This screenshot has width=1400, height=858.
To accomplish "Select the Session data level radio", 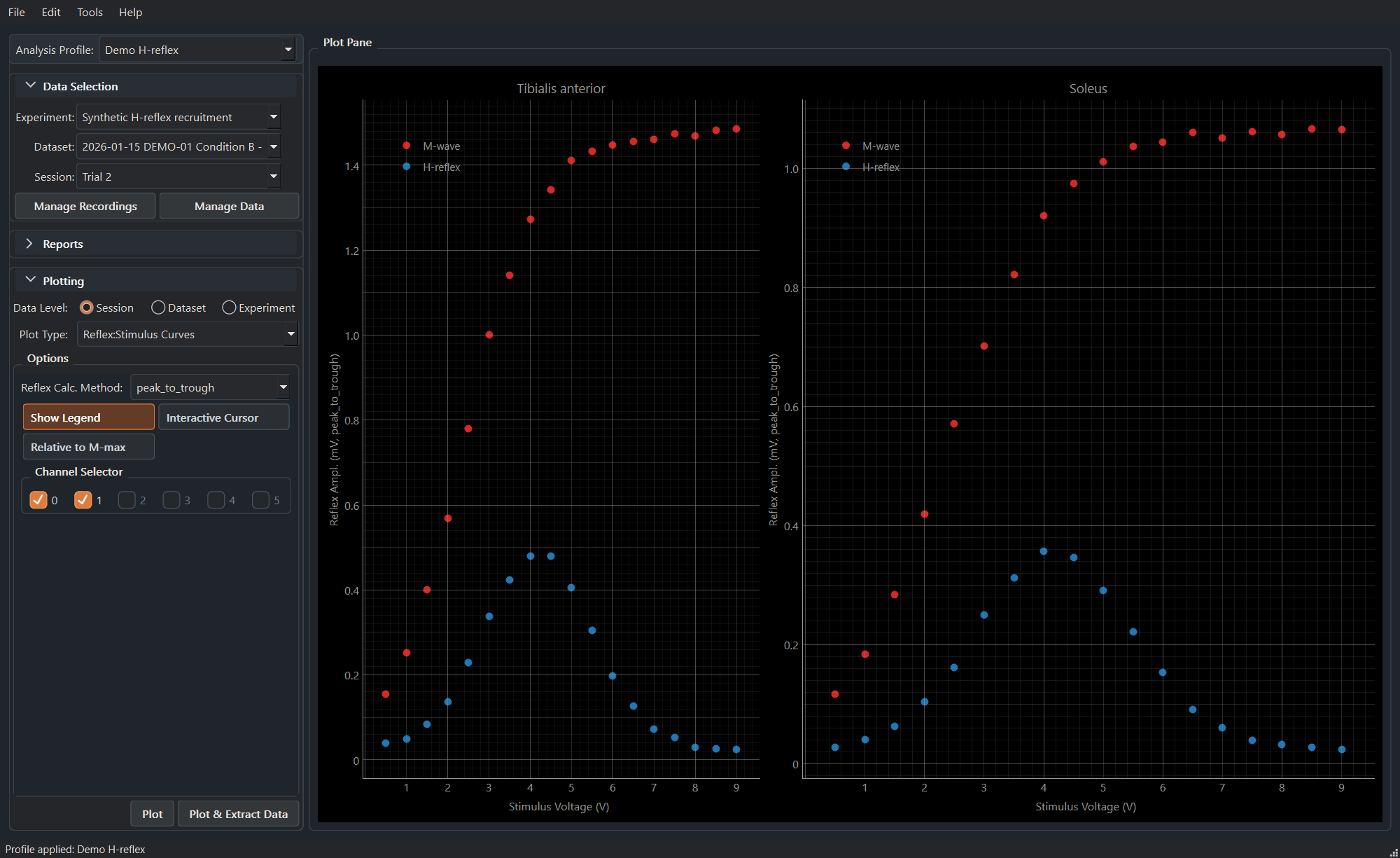I will (106, 307).
